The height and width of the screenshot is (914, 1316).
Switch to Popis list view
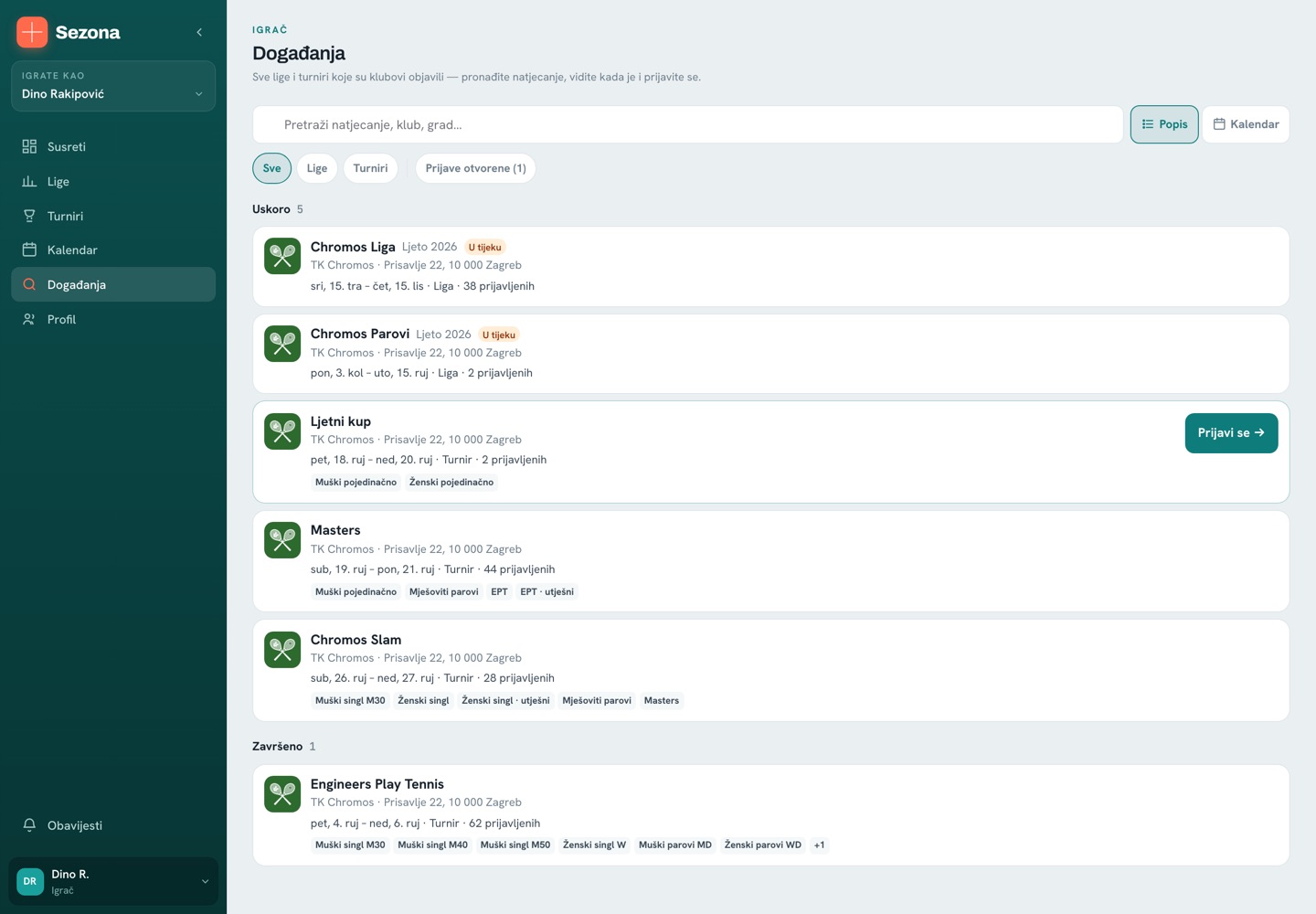point(1164,124)
